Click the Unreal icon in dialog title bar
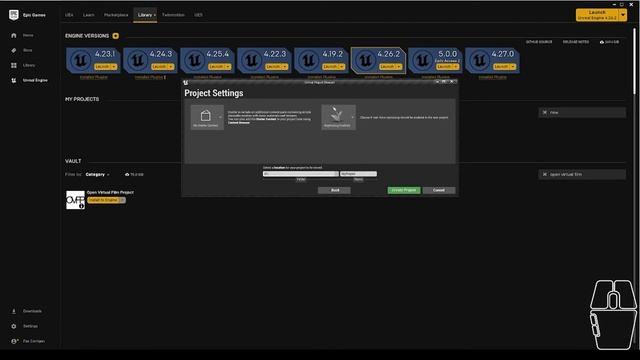The height and width of the screenshot is (360, 640). pos(186,82)
